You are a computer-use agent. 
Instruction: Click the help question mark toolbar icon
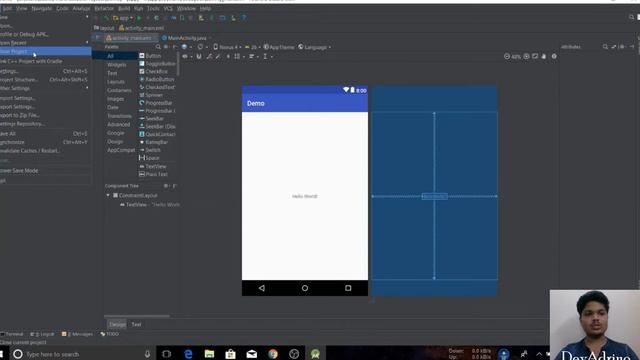click(x=244, y=18)
